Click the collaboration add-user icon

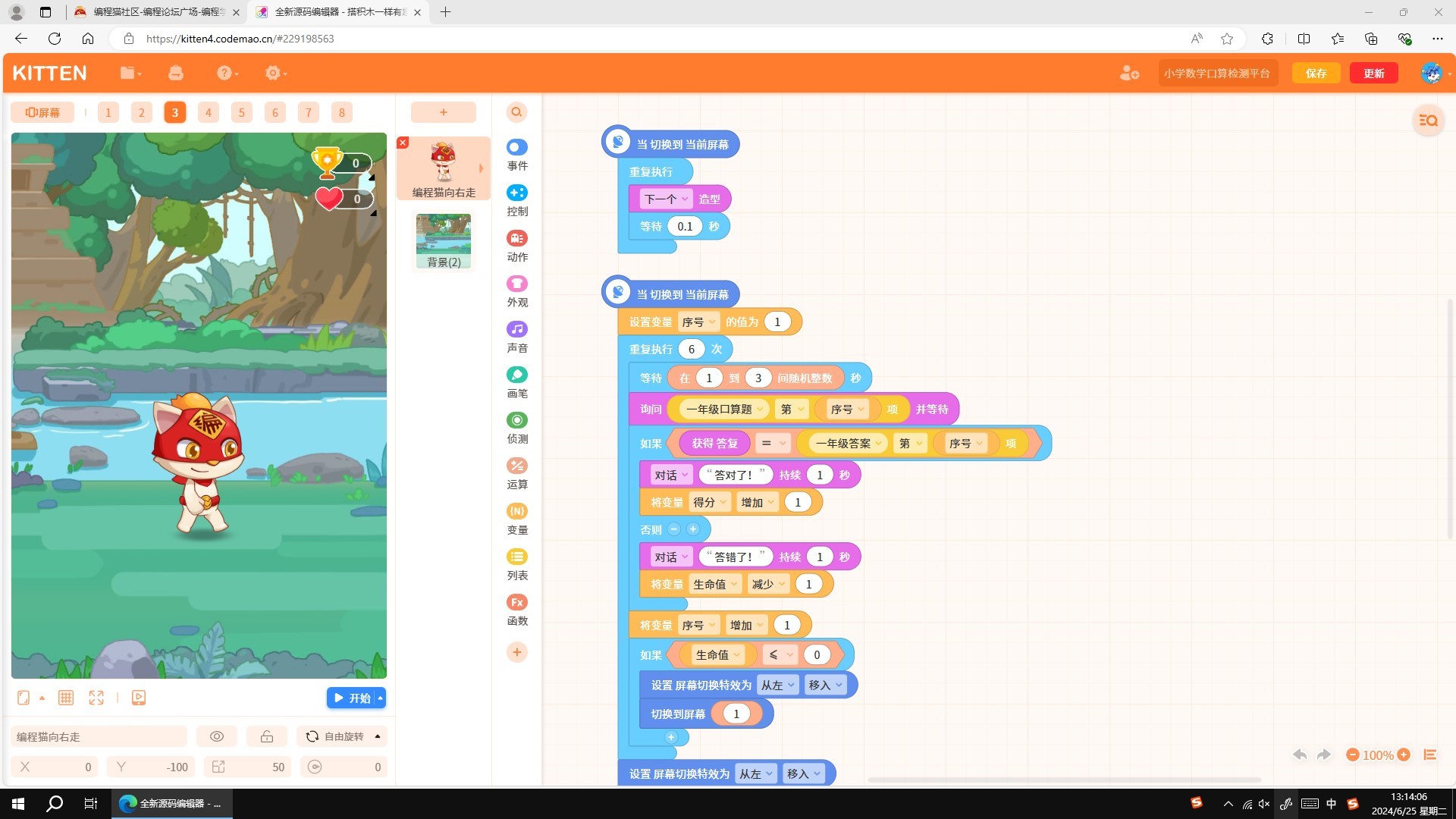click(1129, 73)
